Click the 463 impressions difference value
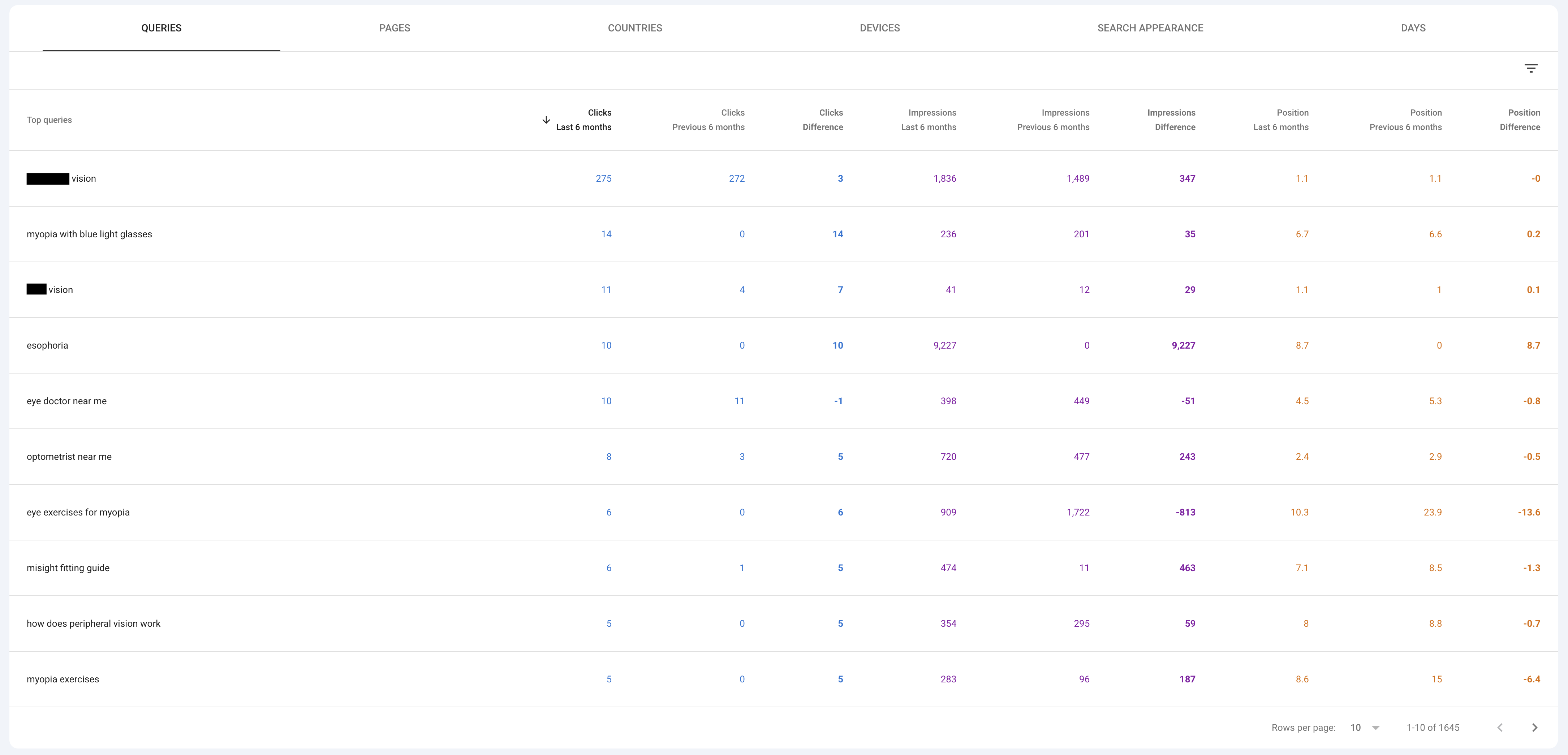The width and height of the screenshot is (1568, 755). (x=1187, y=568)
